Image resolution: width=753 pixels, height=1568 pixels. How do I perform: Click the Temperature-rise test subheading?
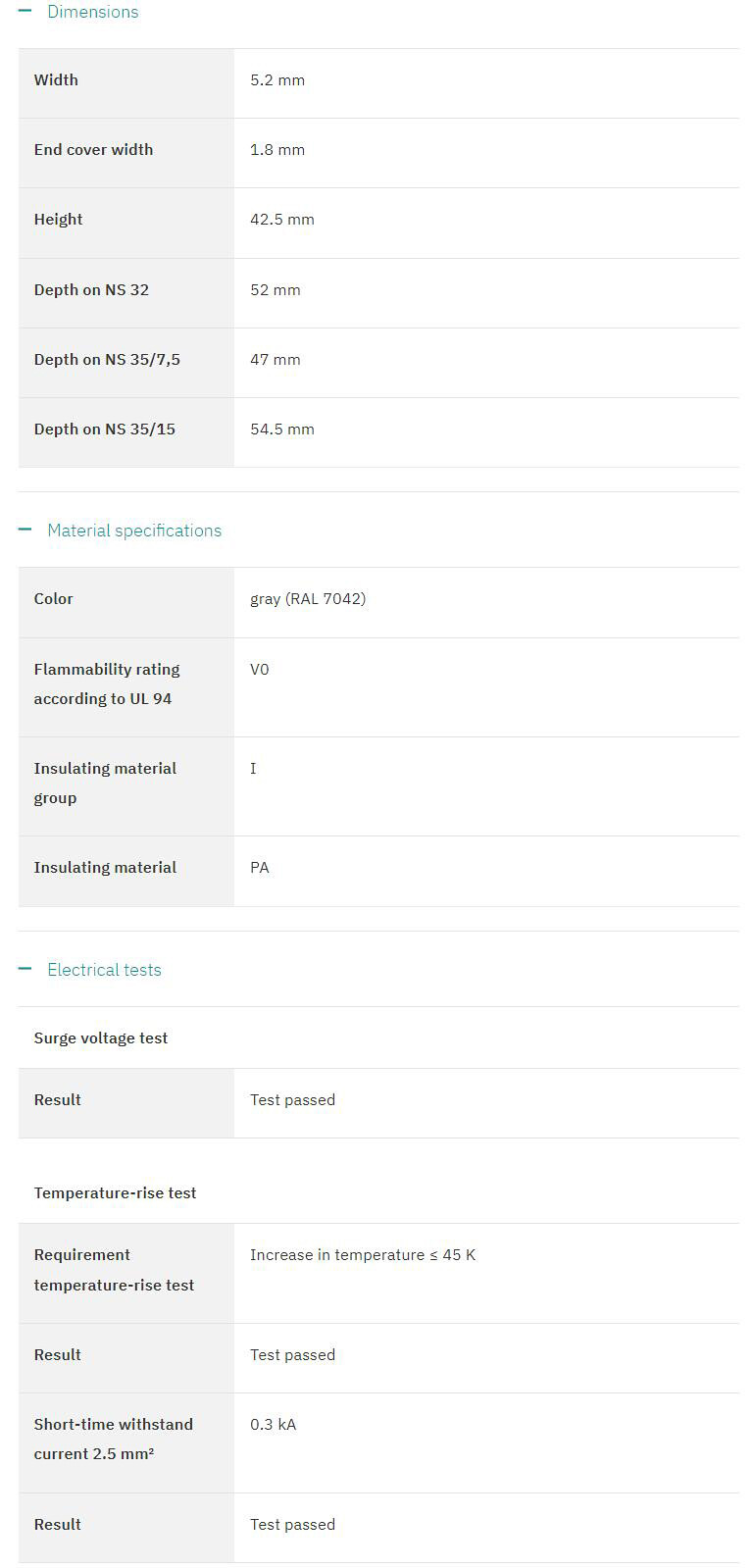(115, 1193)
